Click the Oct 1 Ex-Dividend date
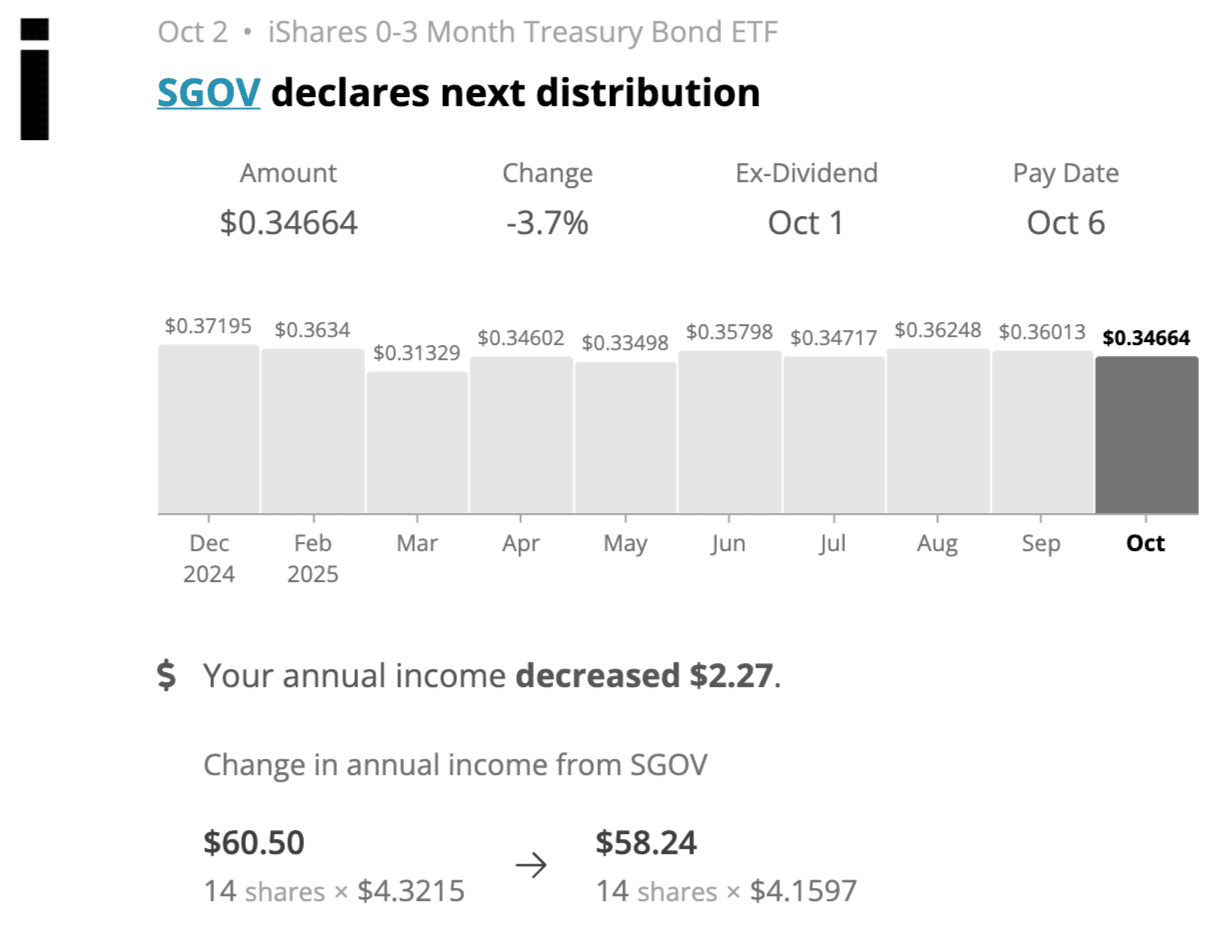1207x935 pixels. point(805,222)
